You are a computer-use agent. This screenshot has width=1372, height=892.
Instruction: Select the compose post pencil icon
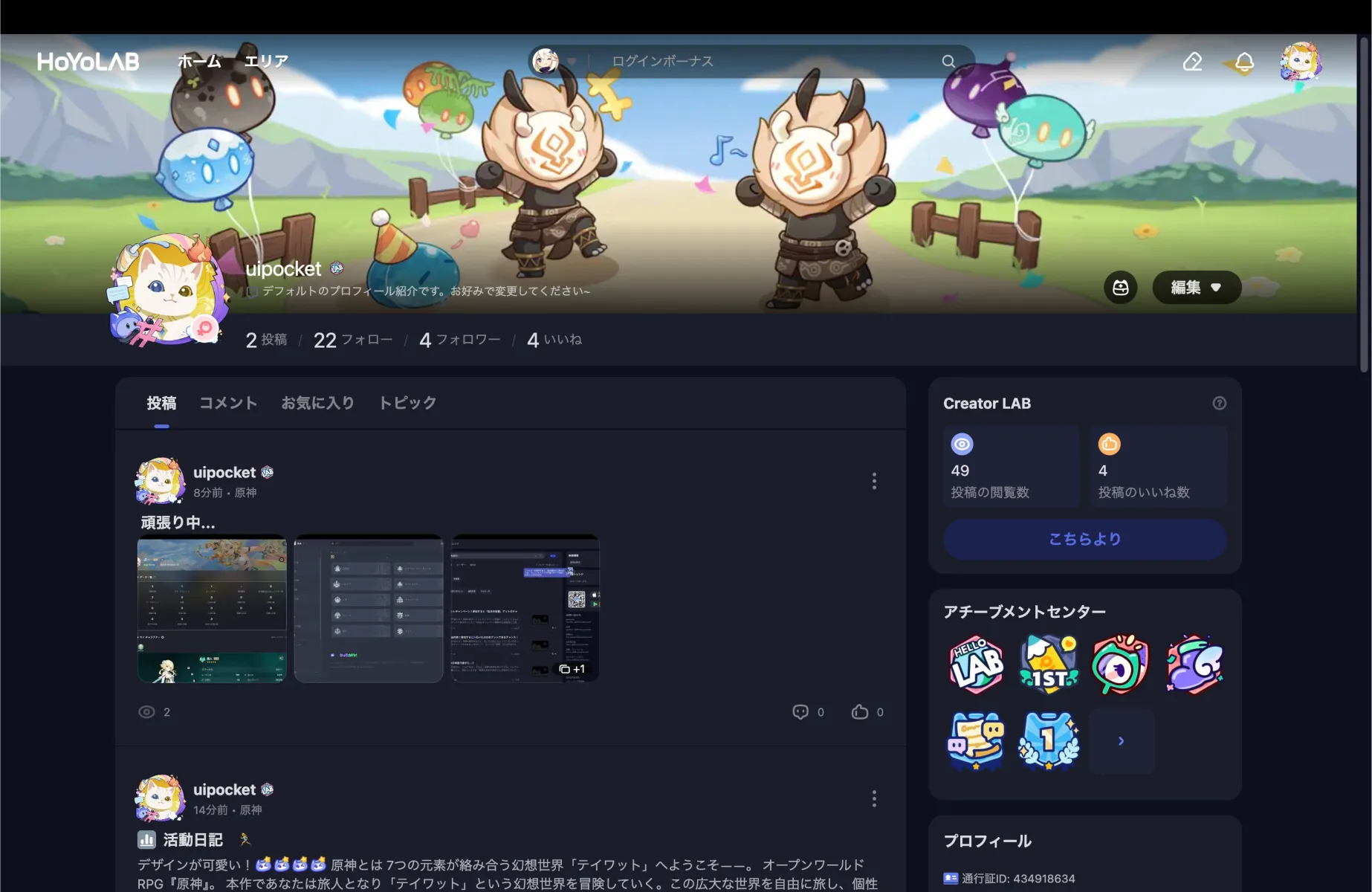1193,62
